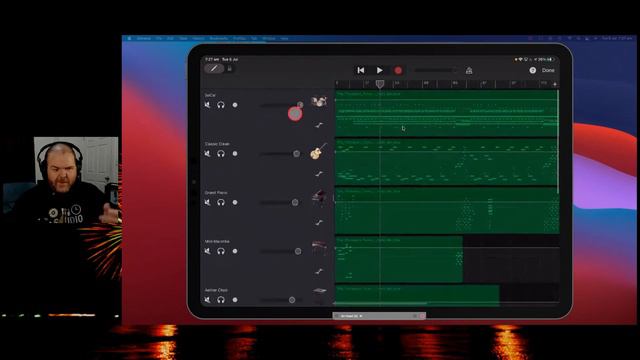The width and height of the screenshot is (640, 360).
Task: Mute the Grand Piano track
Action: pyautogui.click(x=207, y=202)
